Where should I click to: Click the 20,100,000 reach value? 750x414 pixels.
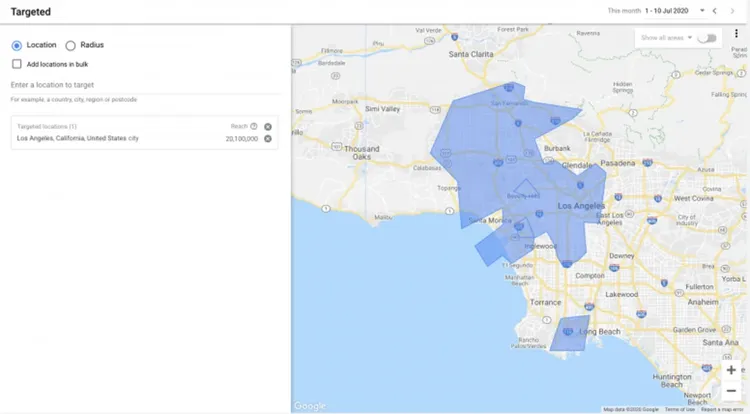242,139
